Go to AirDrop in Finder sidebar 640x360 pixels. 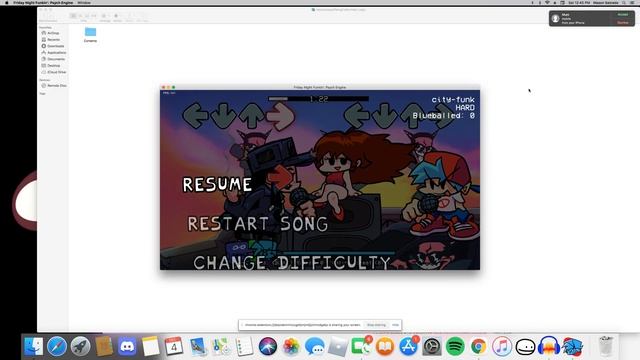pos(53,33)
